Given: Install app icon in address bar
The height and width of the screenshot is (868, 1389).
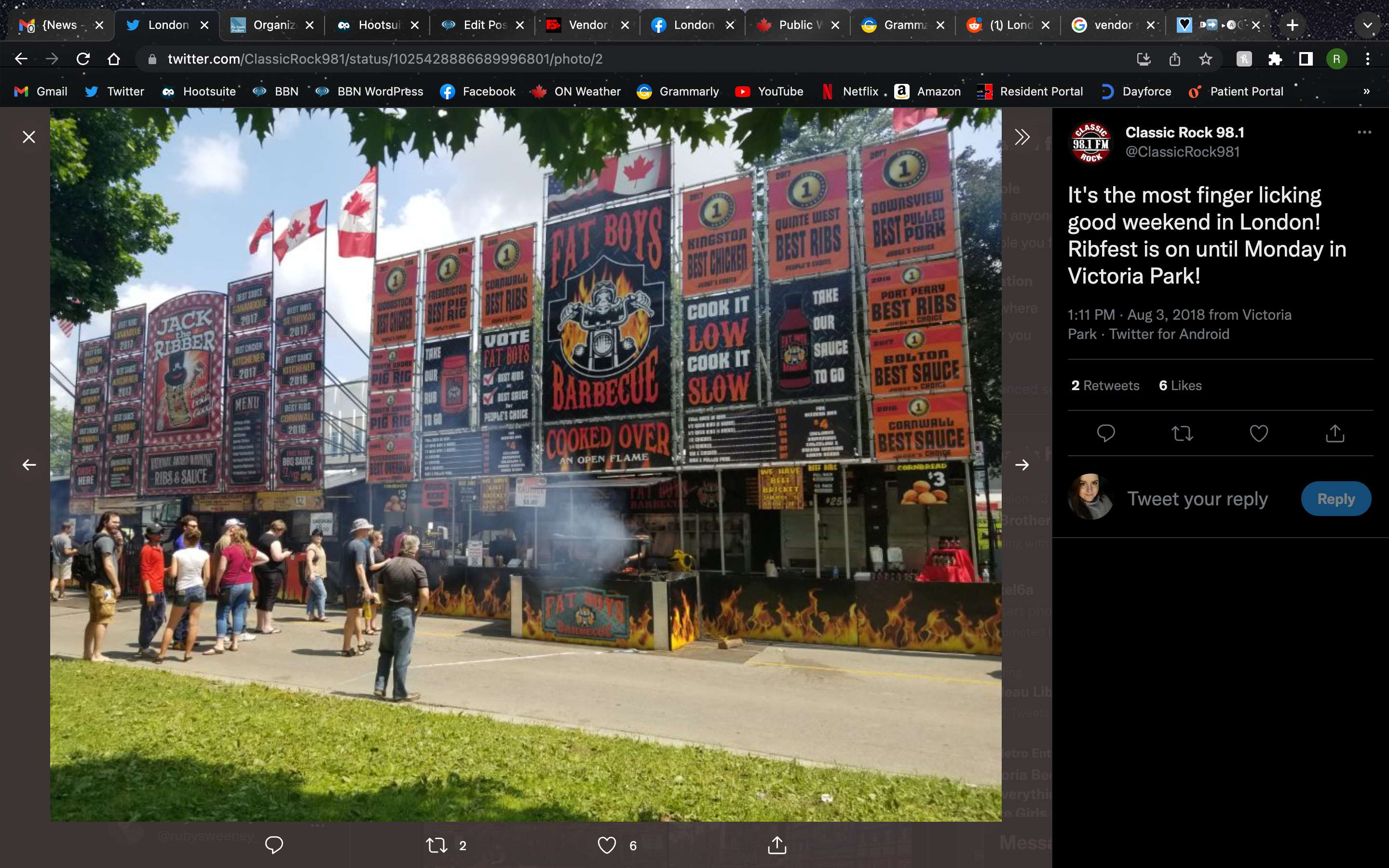Looking at the screenshot, I should coord(1144,58).
